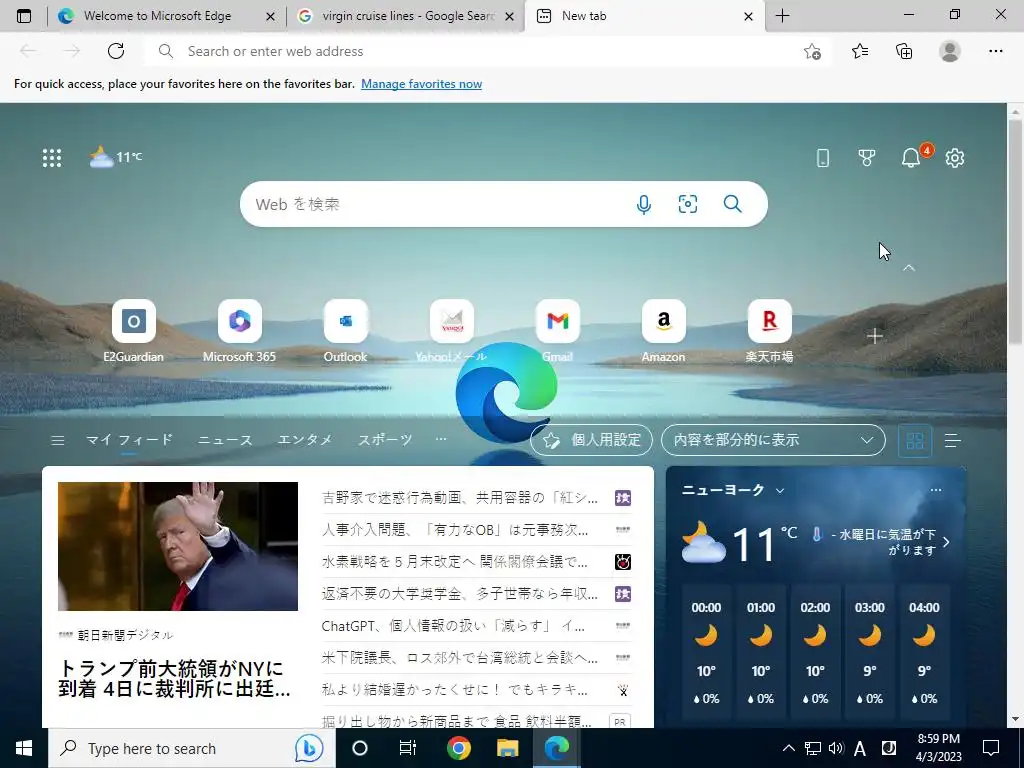The width and height of the screenshot is (1024, 768).
Task: Start visual search camera icon
Action: coord(688,204)
